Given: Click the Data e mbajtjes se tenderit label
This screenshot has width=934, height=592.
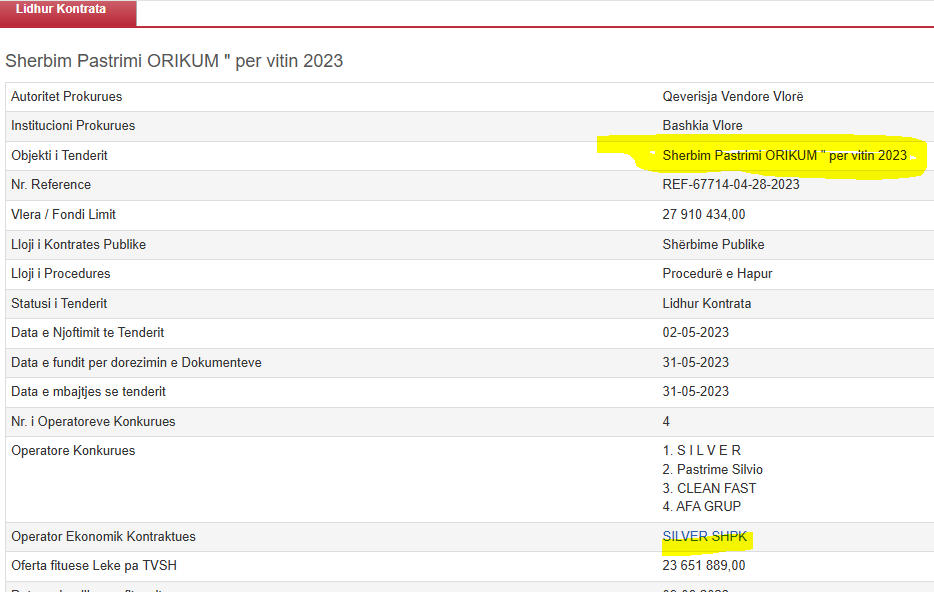Looking at the screenshot, I should coord(89,392).
